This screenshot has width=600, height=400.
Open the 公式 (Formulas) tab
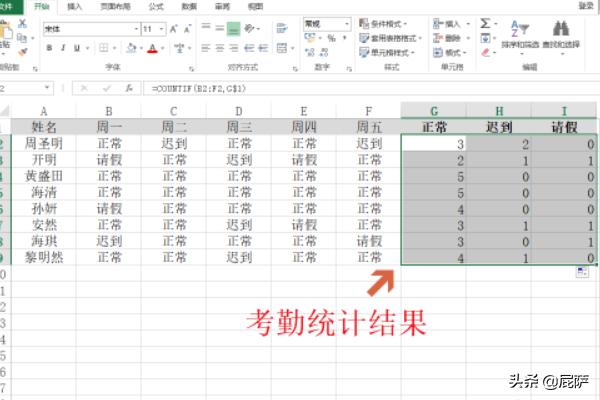[x=156, y=6]
